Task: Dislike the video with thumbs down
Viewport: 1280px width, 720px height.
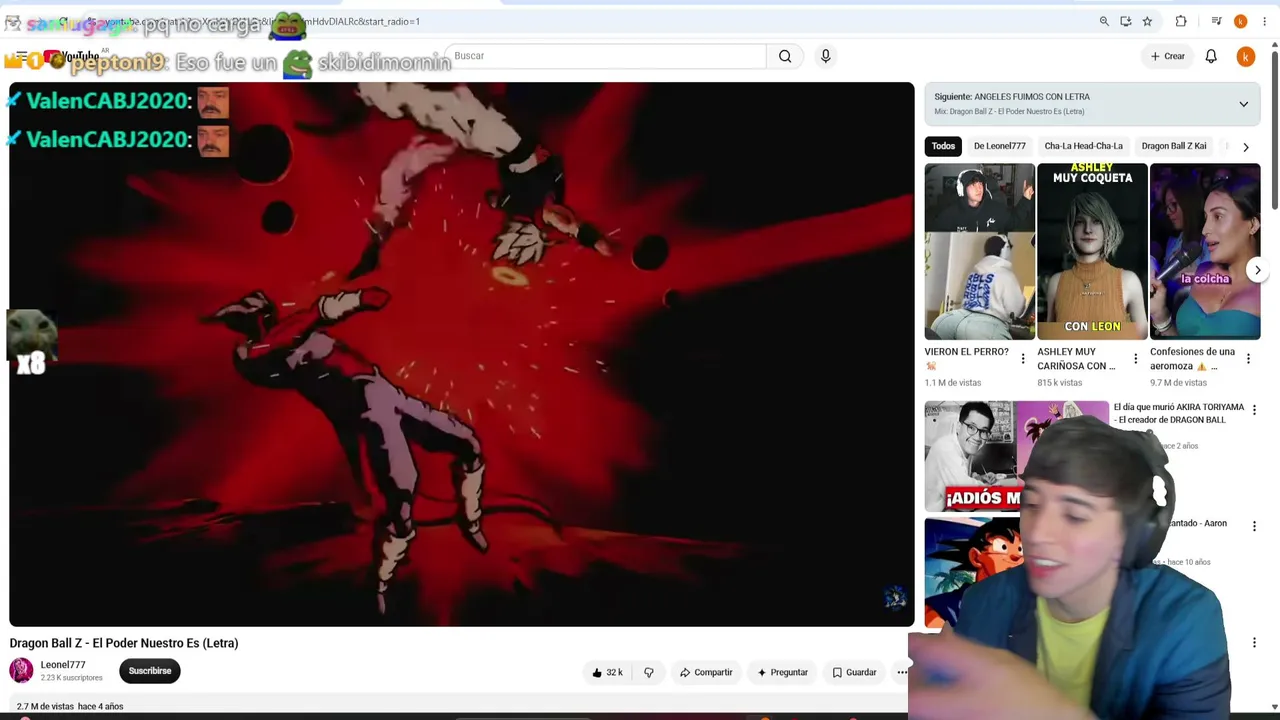Action: pos(648,672)
